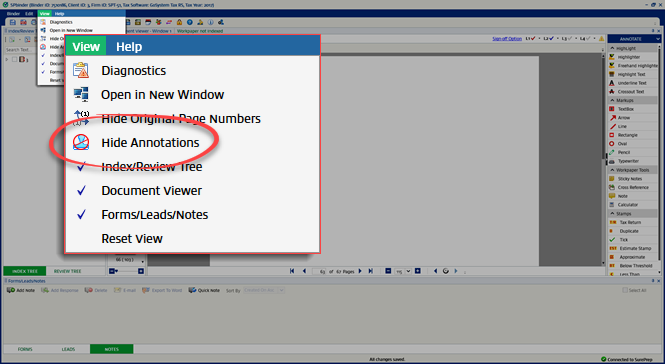
Task: Collapse the Markups section
Action: point(612,101)
